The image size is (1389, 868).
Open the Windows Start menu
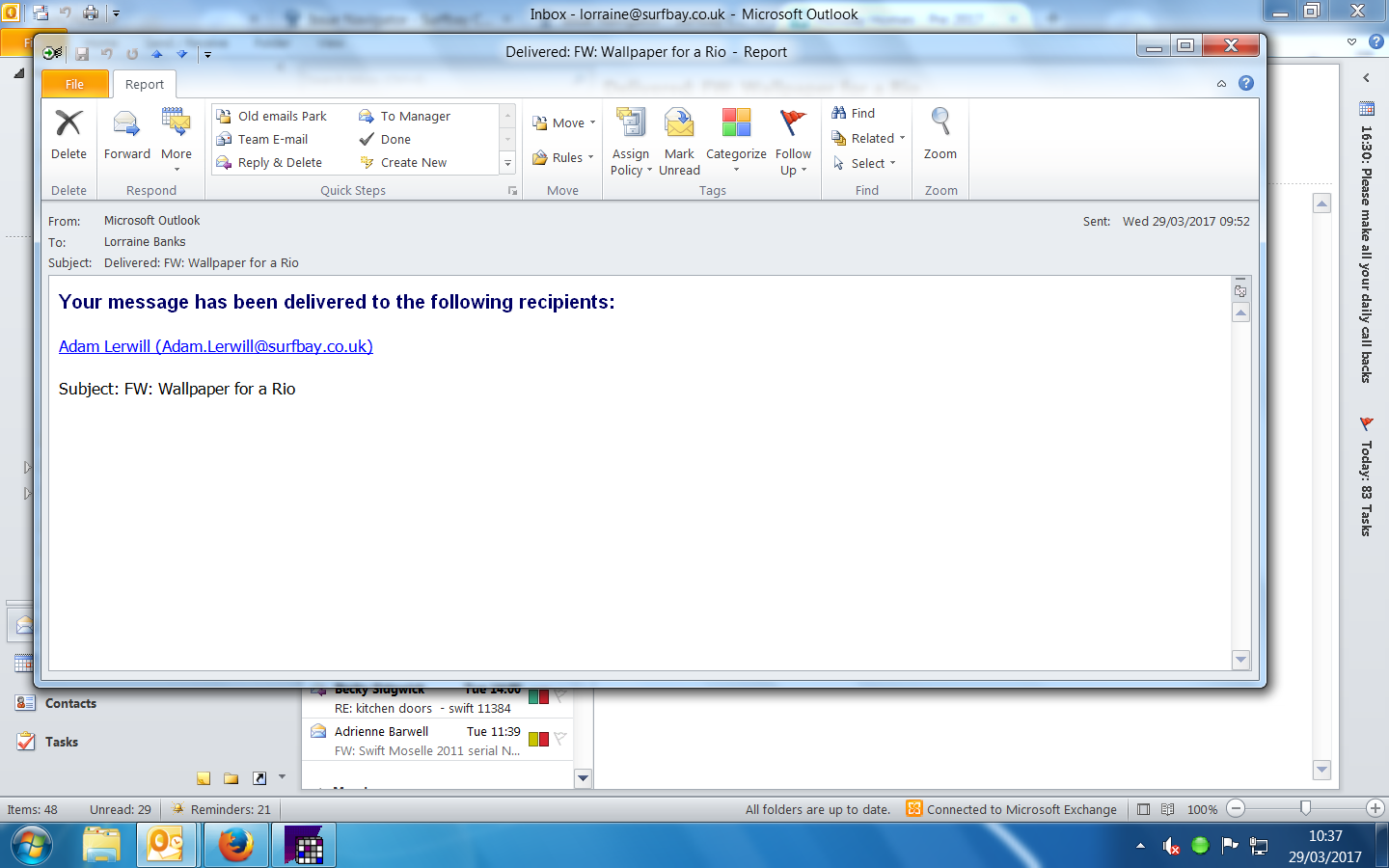tap(32, 847)
